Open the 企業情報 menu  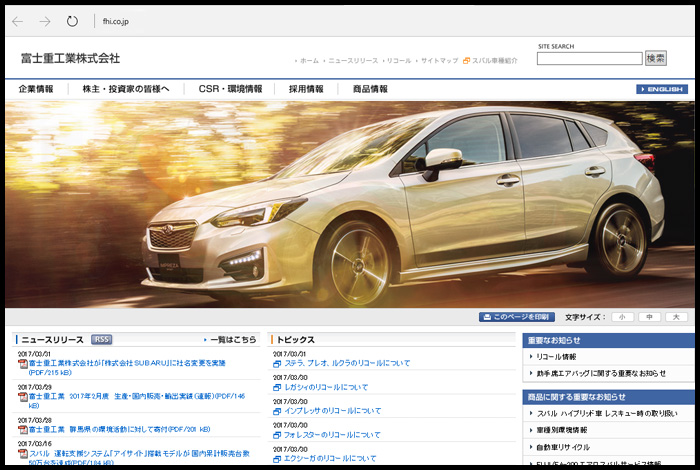(x=36, y=89)
